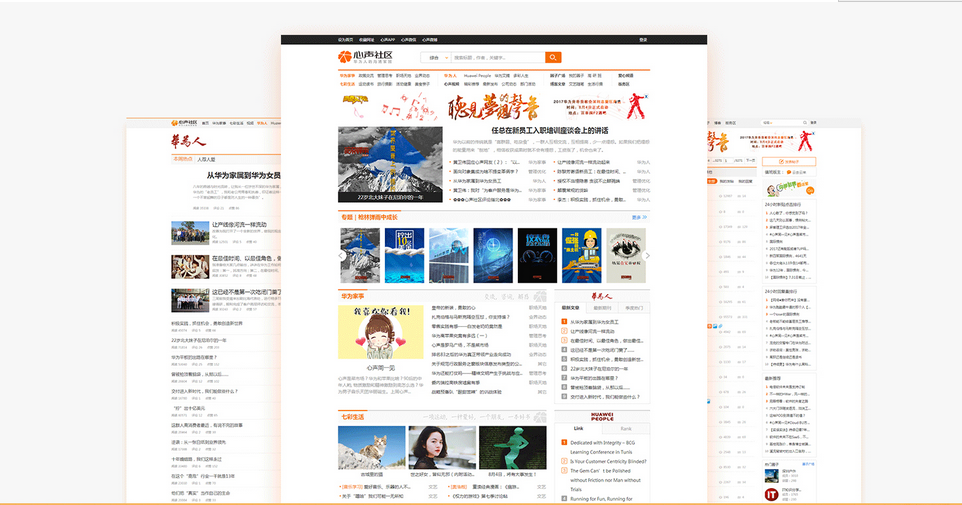This screenshot has width=962, height=505.
Task: Open ranked article 华为平板的出路在哪里?
Action: pos(594,379)
